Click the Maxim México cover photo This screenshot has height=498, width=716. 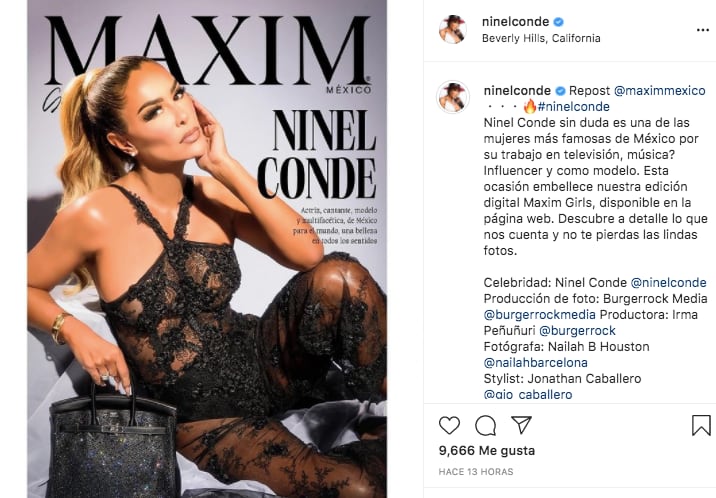(207, 249)
